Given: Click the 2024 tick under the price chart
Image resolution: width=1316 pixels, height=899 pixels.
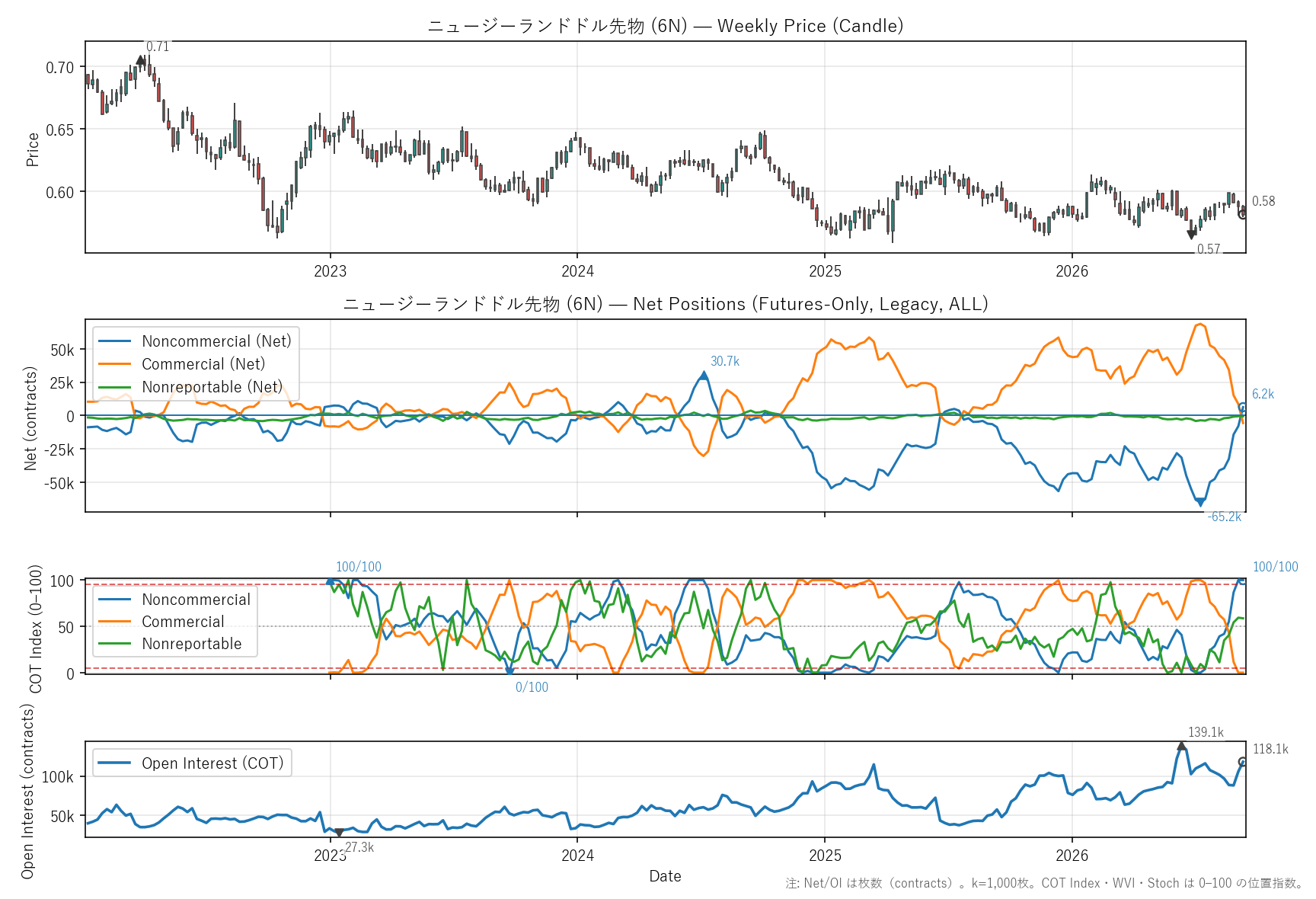Looking at the screenshot, I should (x=577, y=271).
